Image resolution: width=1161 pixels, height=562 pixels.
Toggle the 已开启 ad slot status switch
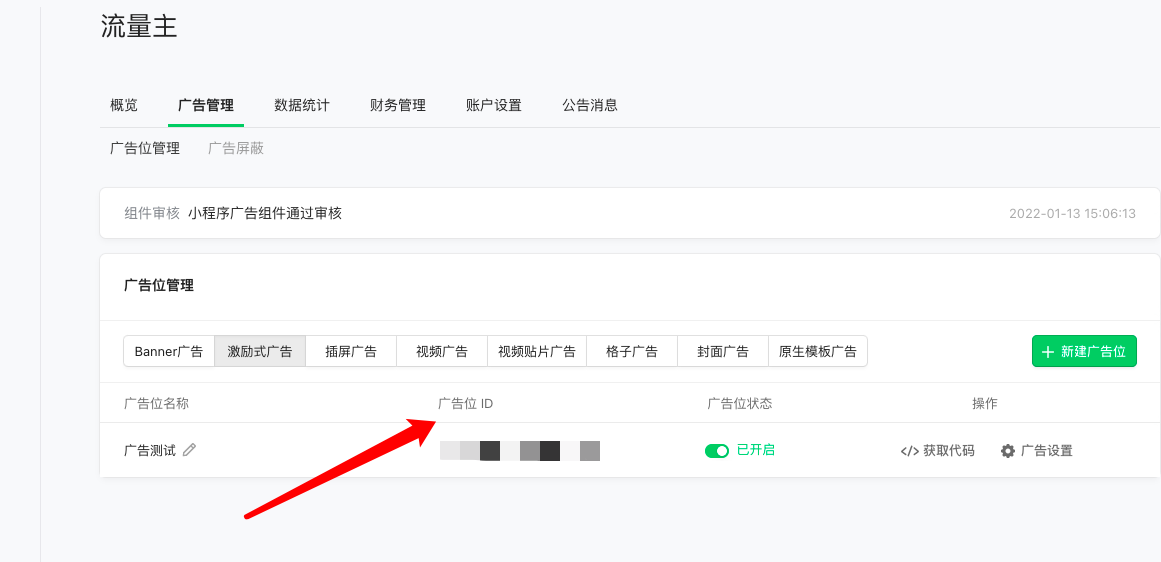[717, 451]
